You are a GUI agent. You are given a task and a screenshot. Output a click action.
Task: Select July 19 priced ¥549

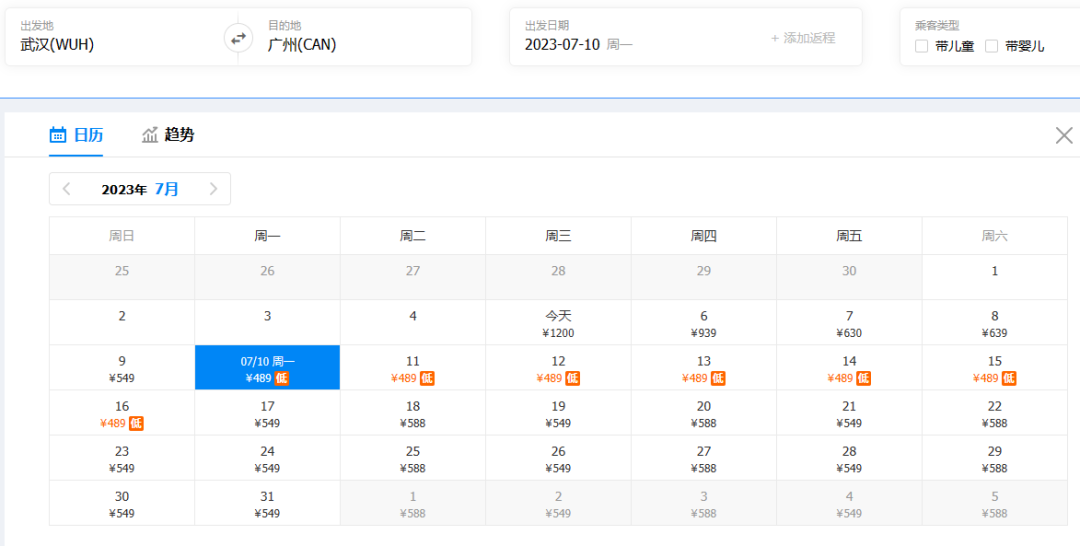point(559,413)
